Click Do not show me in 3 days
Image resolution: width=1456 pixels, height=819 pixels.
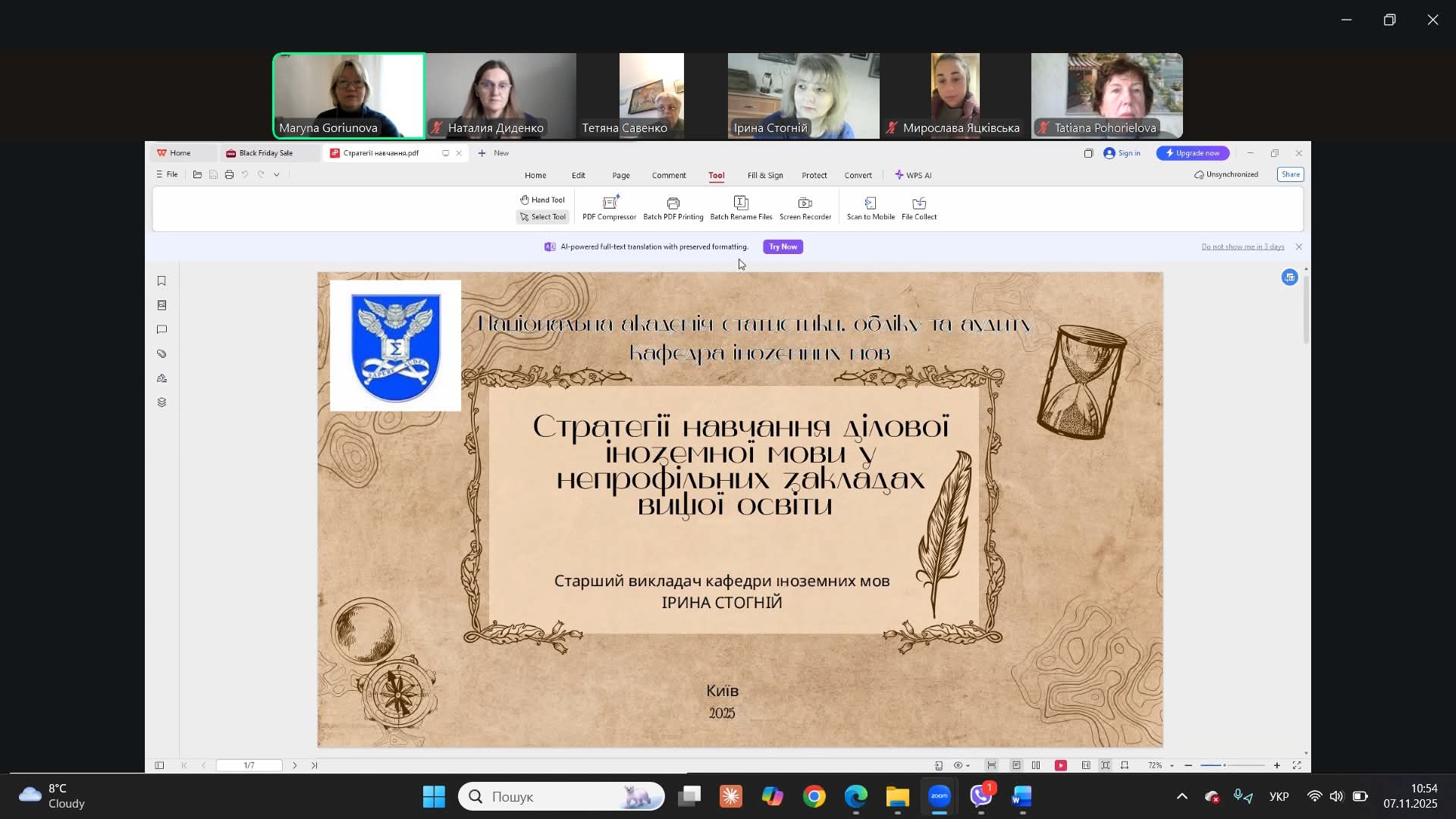point(1242,247)
